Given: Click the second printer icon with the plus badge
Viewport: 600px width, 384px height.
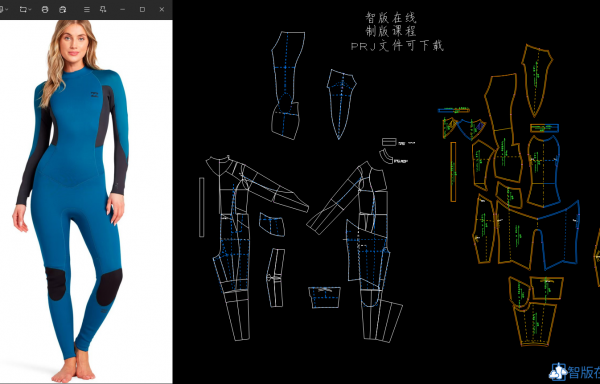Looking at the screenshot, I should coord(63,10).
